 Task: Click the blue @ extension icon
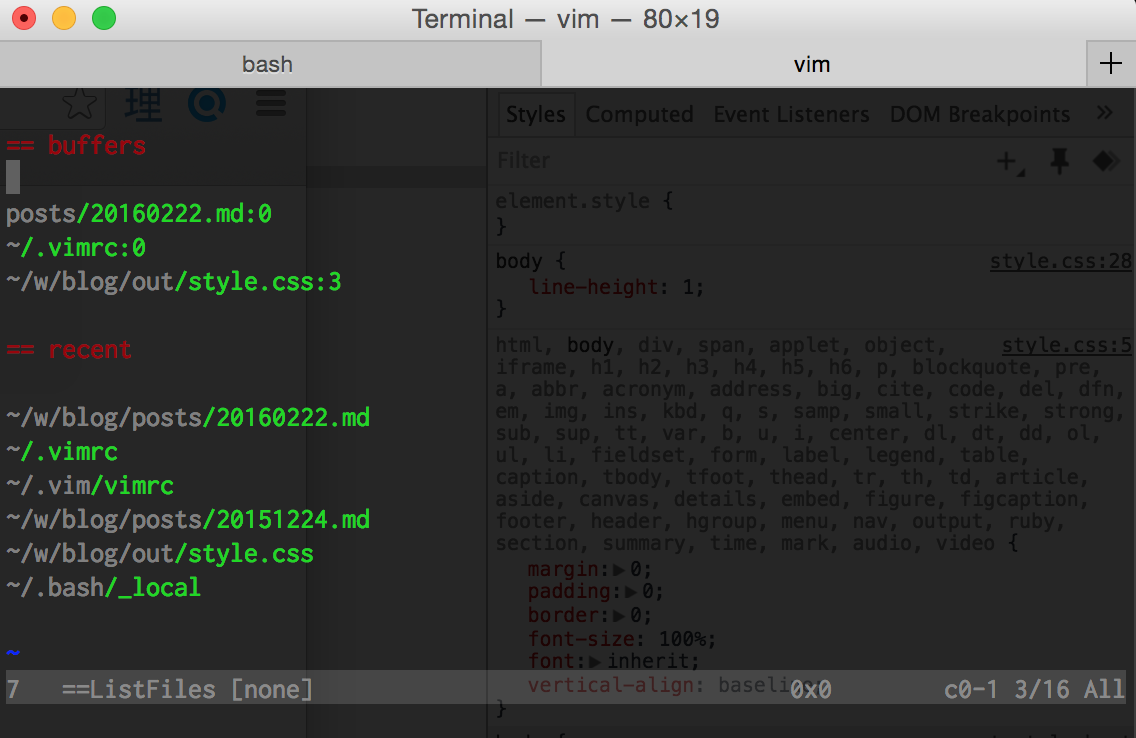point(207,102)
